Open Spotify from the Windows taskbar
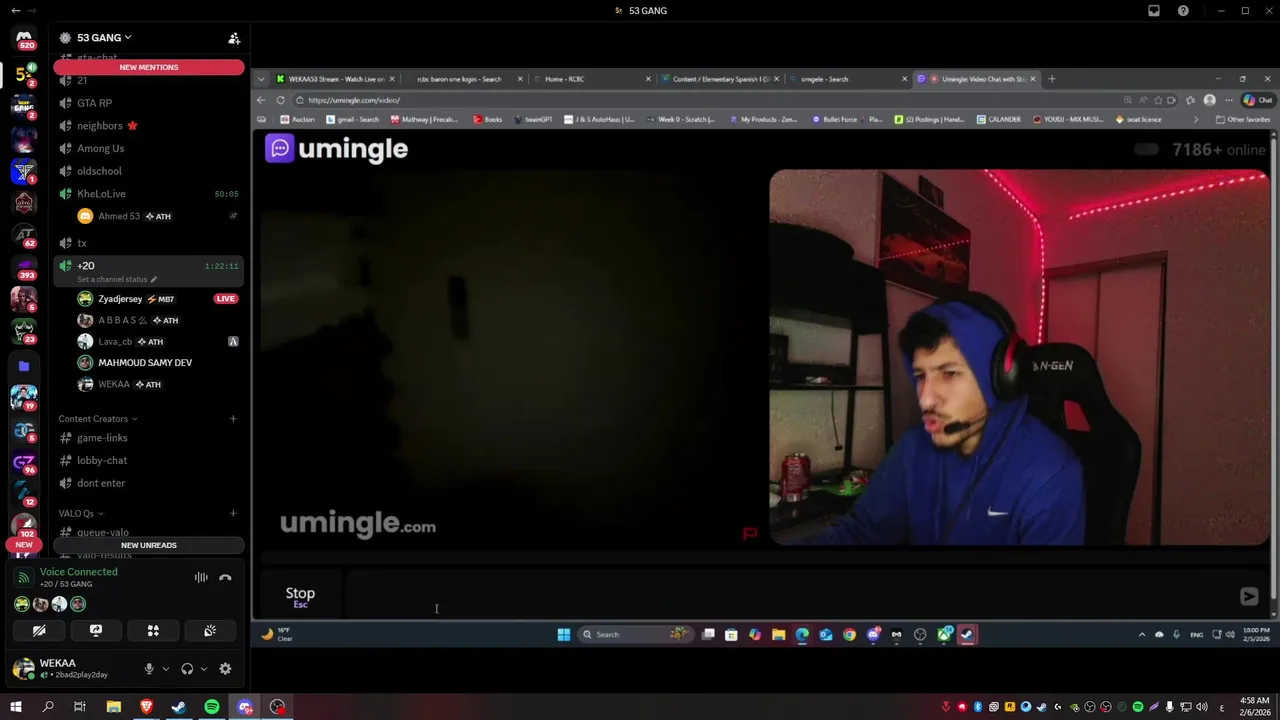1280x720 pixels. 212,707
